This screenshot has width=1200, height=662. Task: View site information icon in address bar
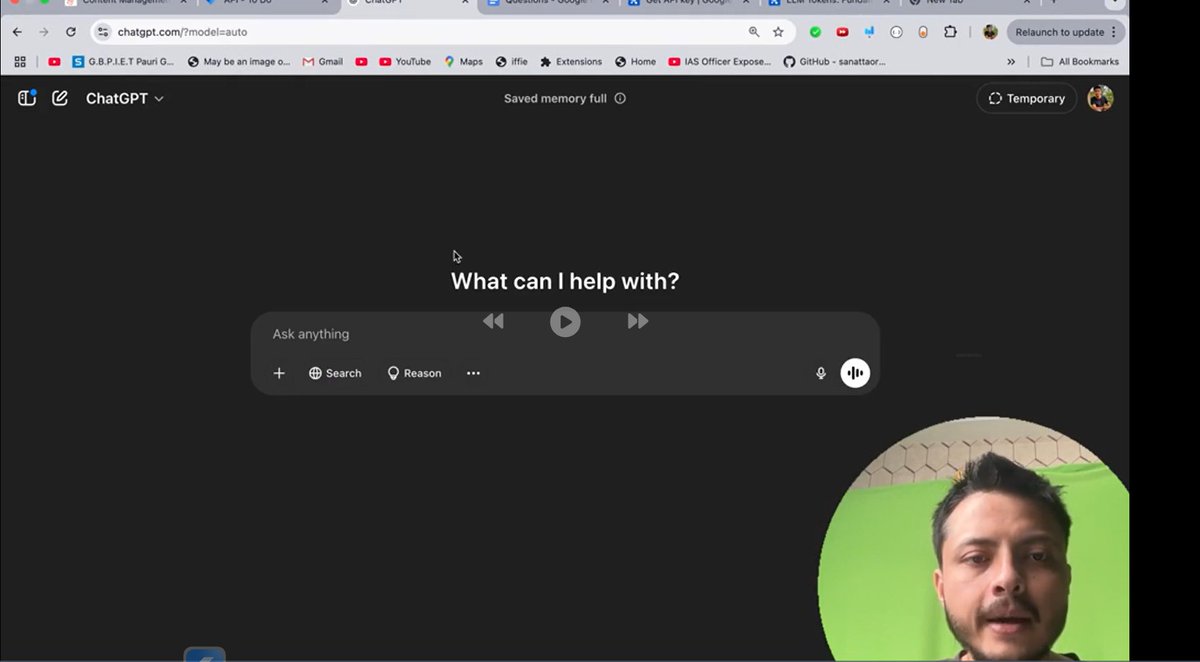pos(102,32)
